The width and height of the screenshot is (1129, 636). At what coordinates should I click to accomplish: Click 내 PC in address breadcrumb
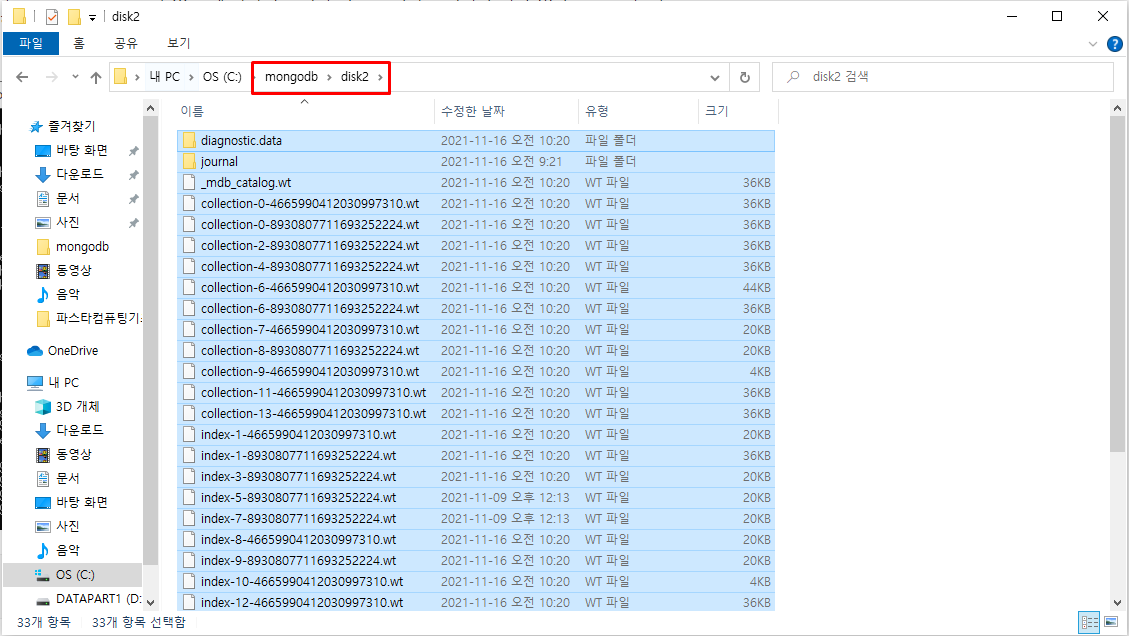pyautogui.click(x=165, y=76)
